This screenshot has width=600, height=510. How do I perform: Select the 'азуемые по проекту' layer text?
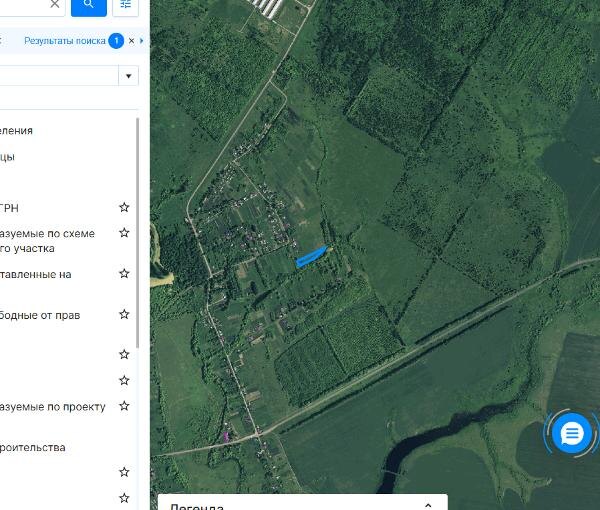coord(52,407)
